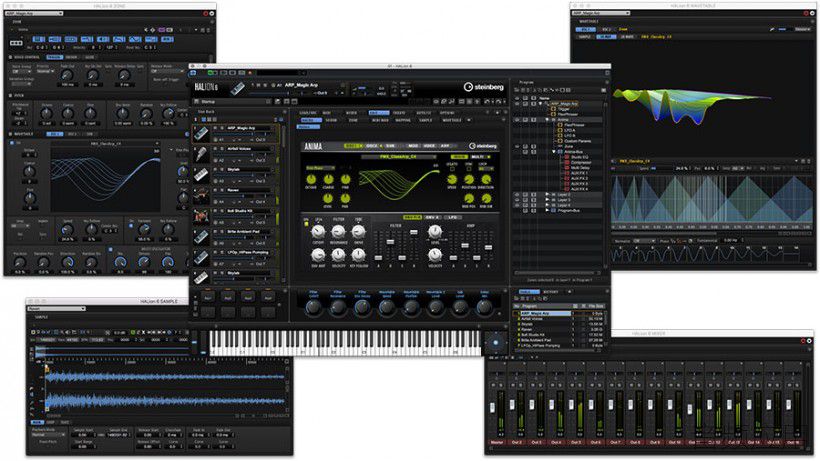Open program selector dropdown in Zone window
Viewport: 820px width, 461px height.
[x=34, y=13]
